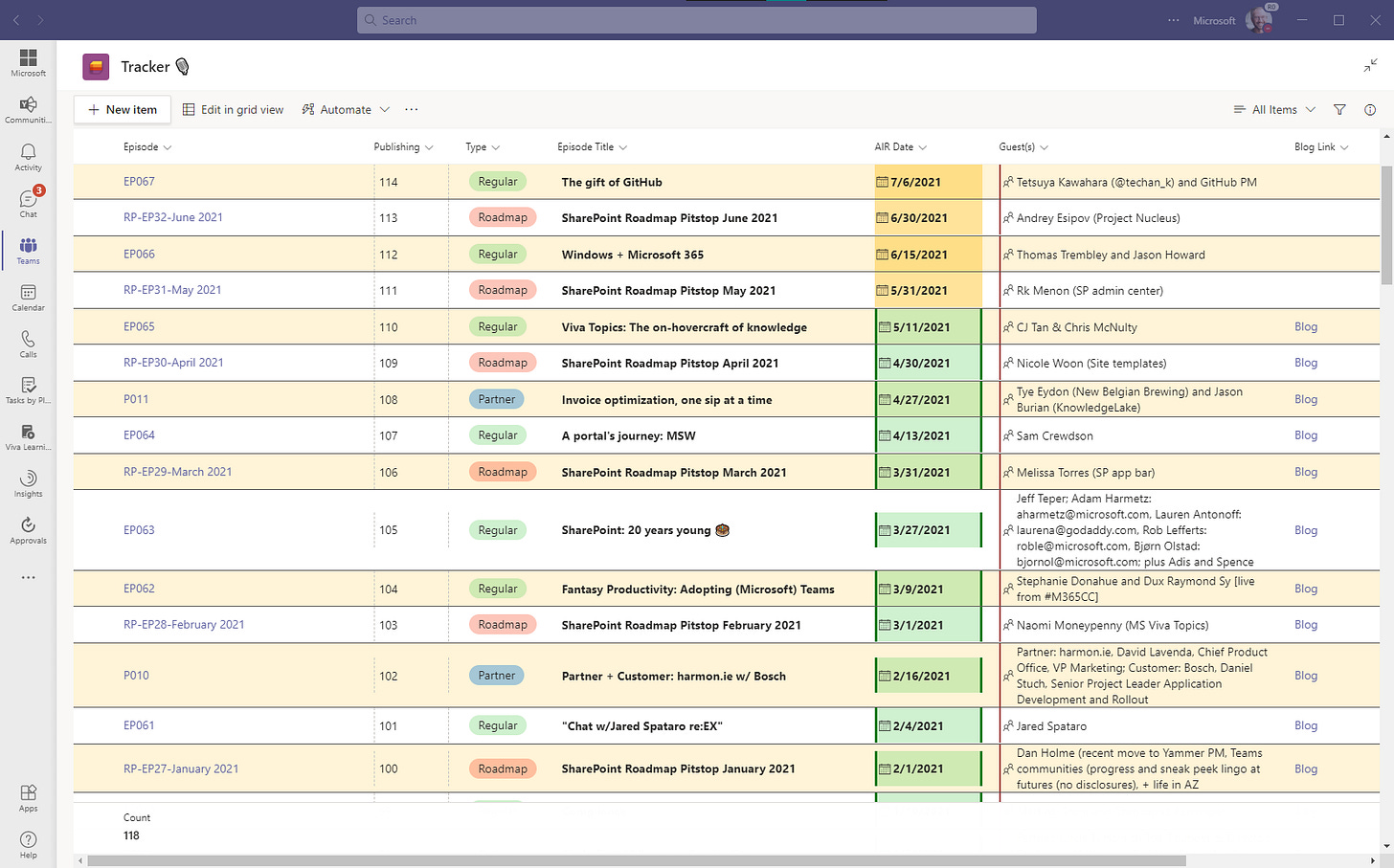
Task: Create a New item in the tracker
Action: click(x=122, y=109)
